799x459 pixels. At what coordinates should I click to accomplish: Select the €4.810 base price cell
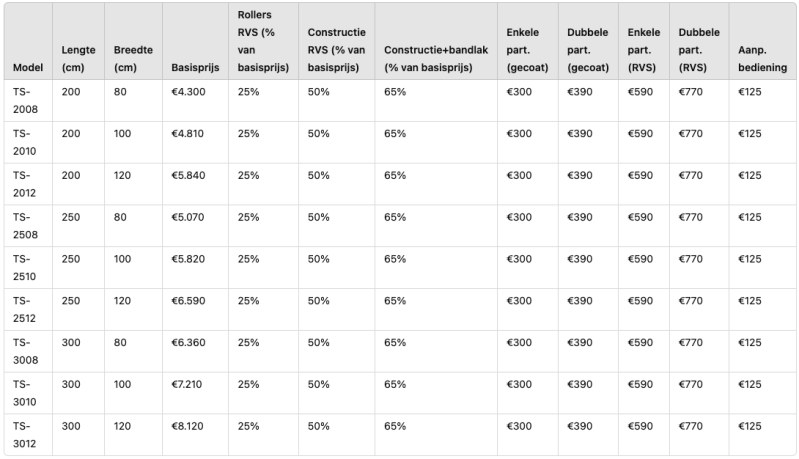click(189, 133)
